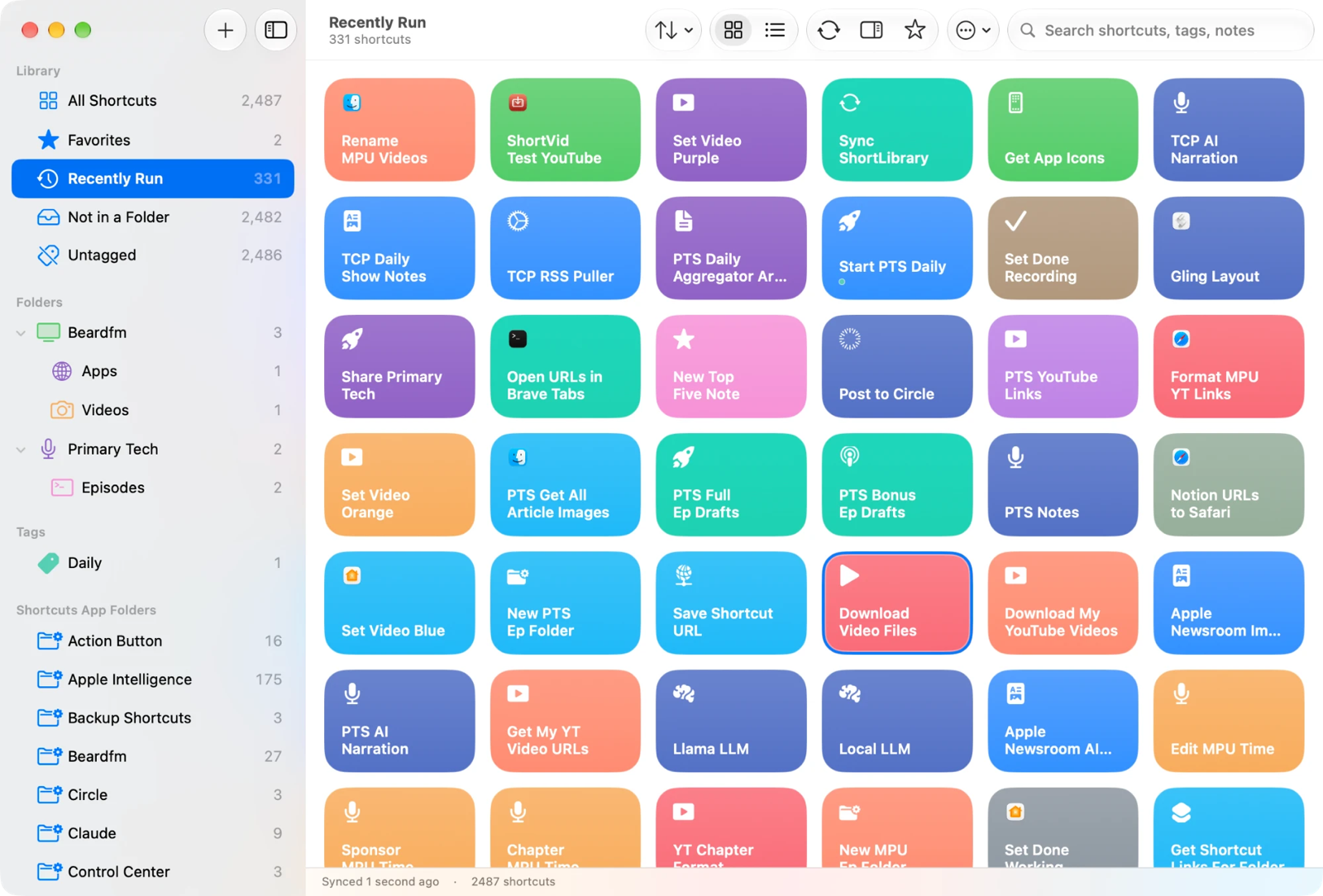
Task: Open the Claude folder
Action: tap(153, 833)
